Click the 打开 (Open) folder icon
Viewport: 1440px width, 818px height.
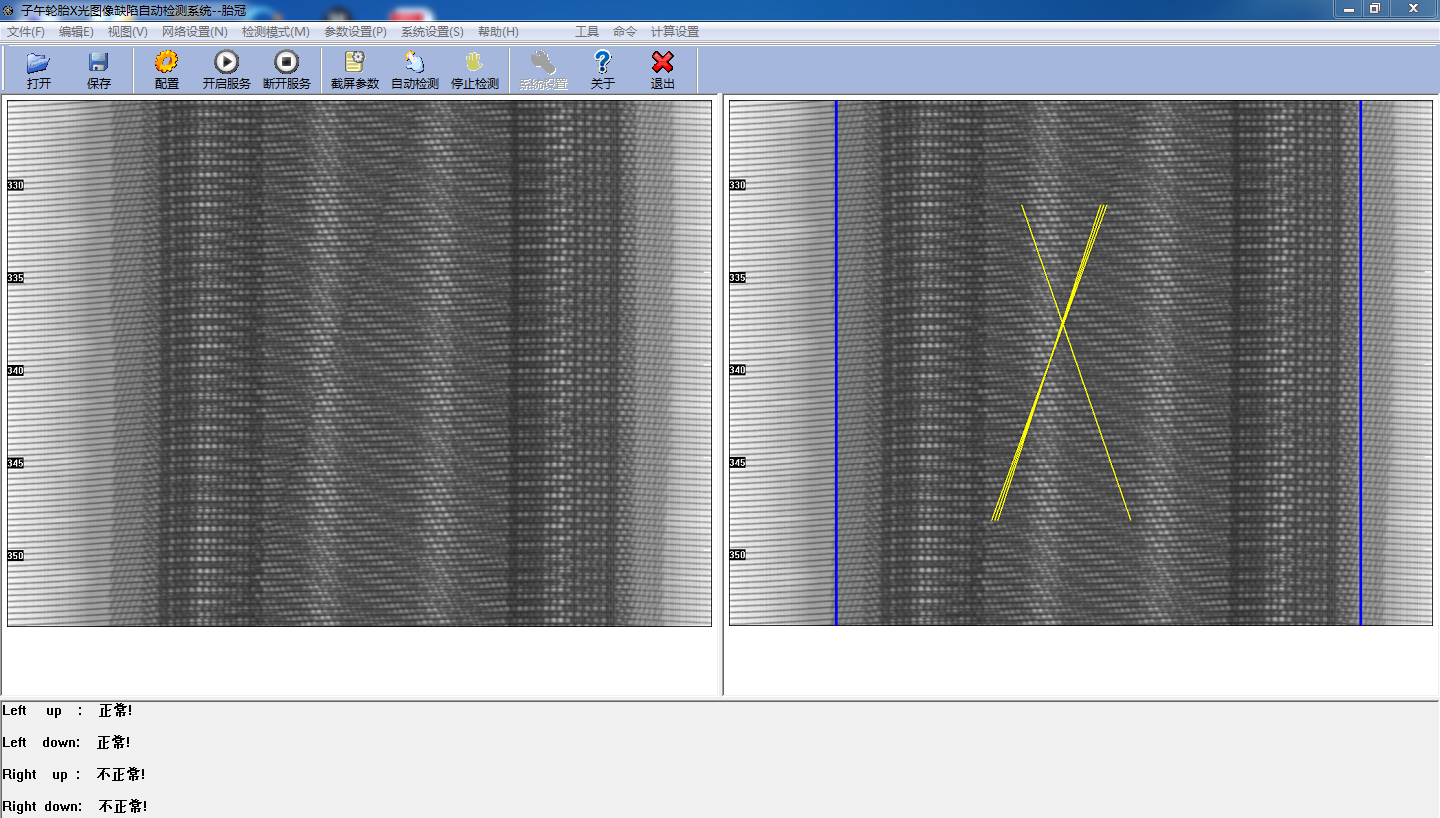39,64
